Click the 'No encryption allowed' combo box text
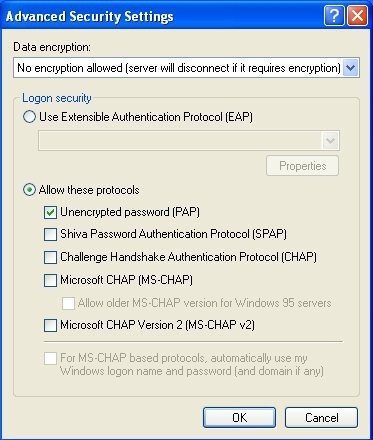 click(x=179, y=68)
